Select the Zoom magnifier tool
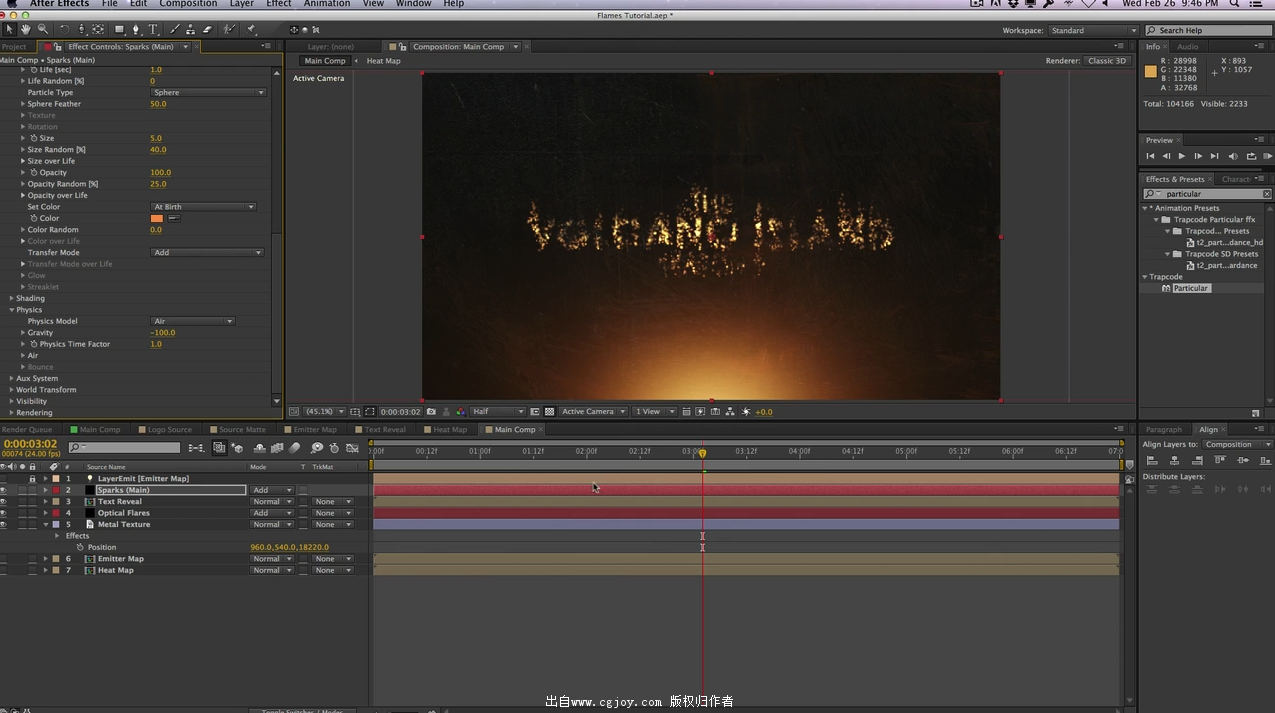 pyautogui.click(x=42, y=29)
